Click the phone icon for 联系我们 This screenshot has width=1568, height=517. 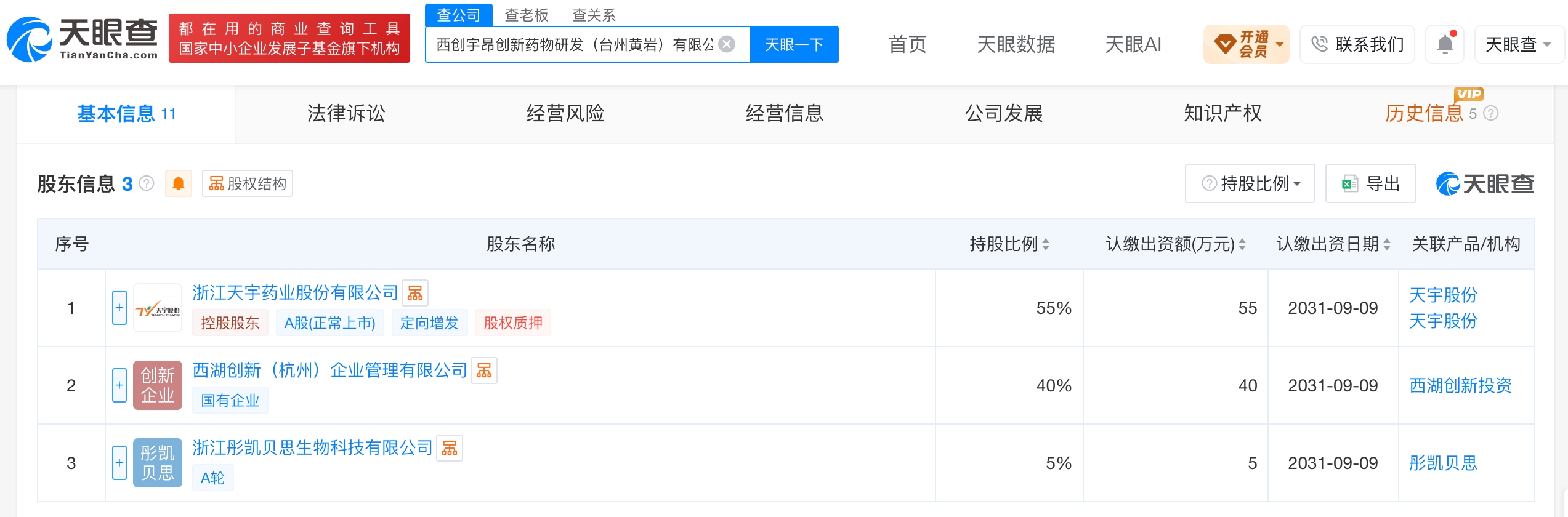point(1319,44)
